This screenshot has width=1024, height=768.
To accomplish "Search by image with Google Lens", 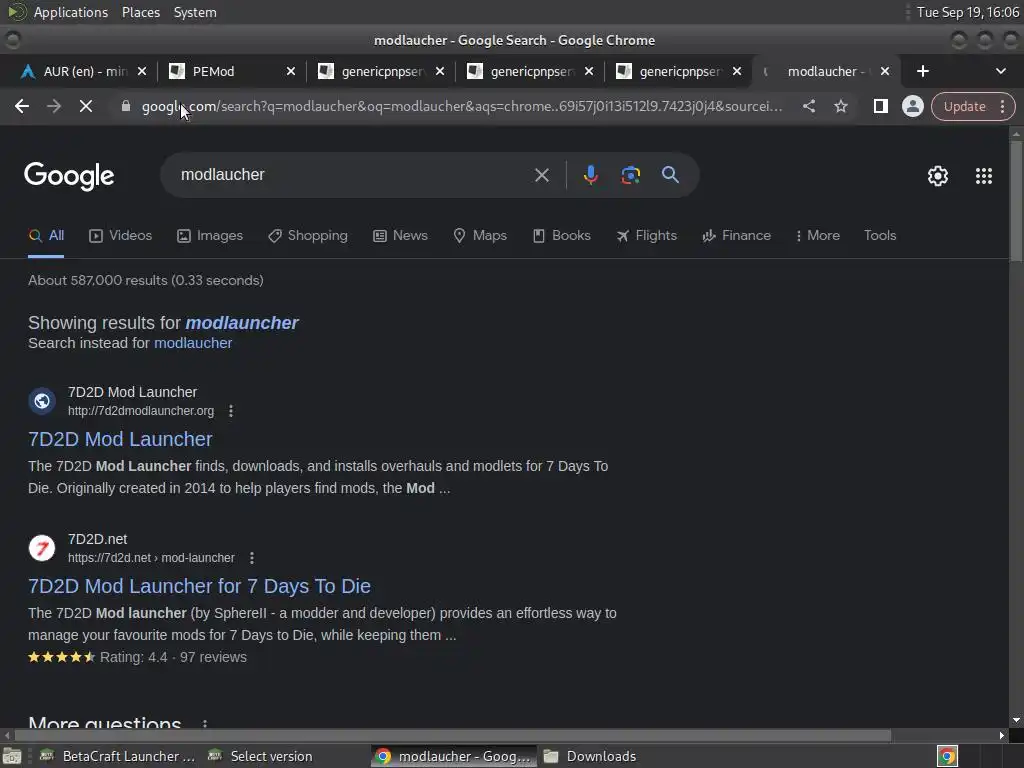I will (630, 175).
